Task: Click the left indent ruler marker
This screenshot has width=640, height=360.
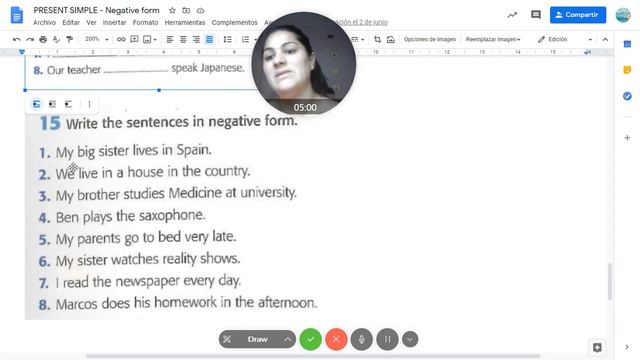Action: [22, 52]
